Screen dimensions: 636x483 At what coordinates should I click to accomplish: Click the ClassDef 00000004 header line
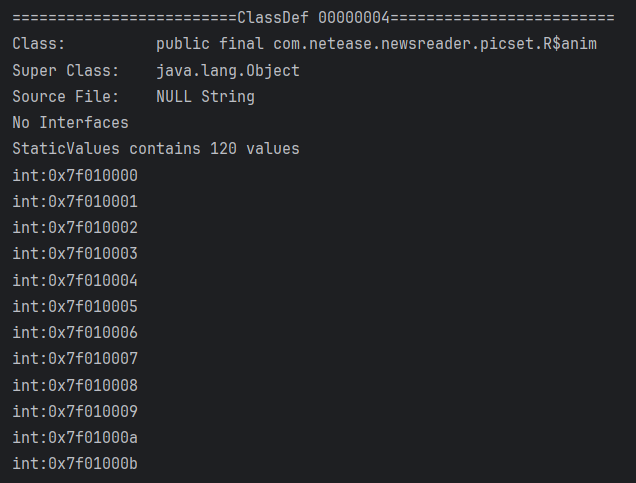(313, 18)
